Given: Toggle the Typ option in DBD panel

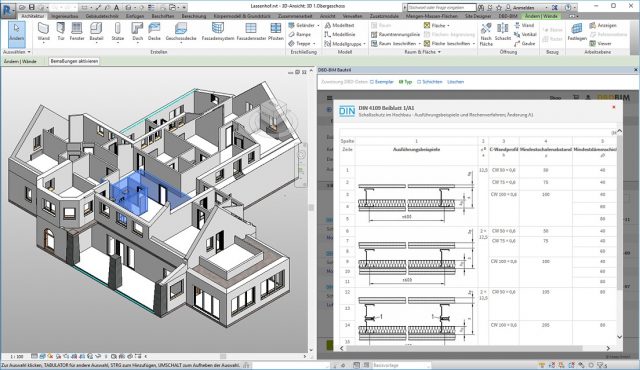Looking at the screenshot, I should click(405, 82).
